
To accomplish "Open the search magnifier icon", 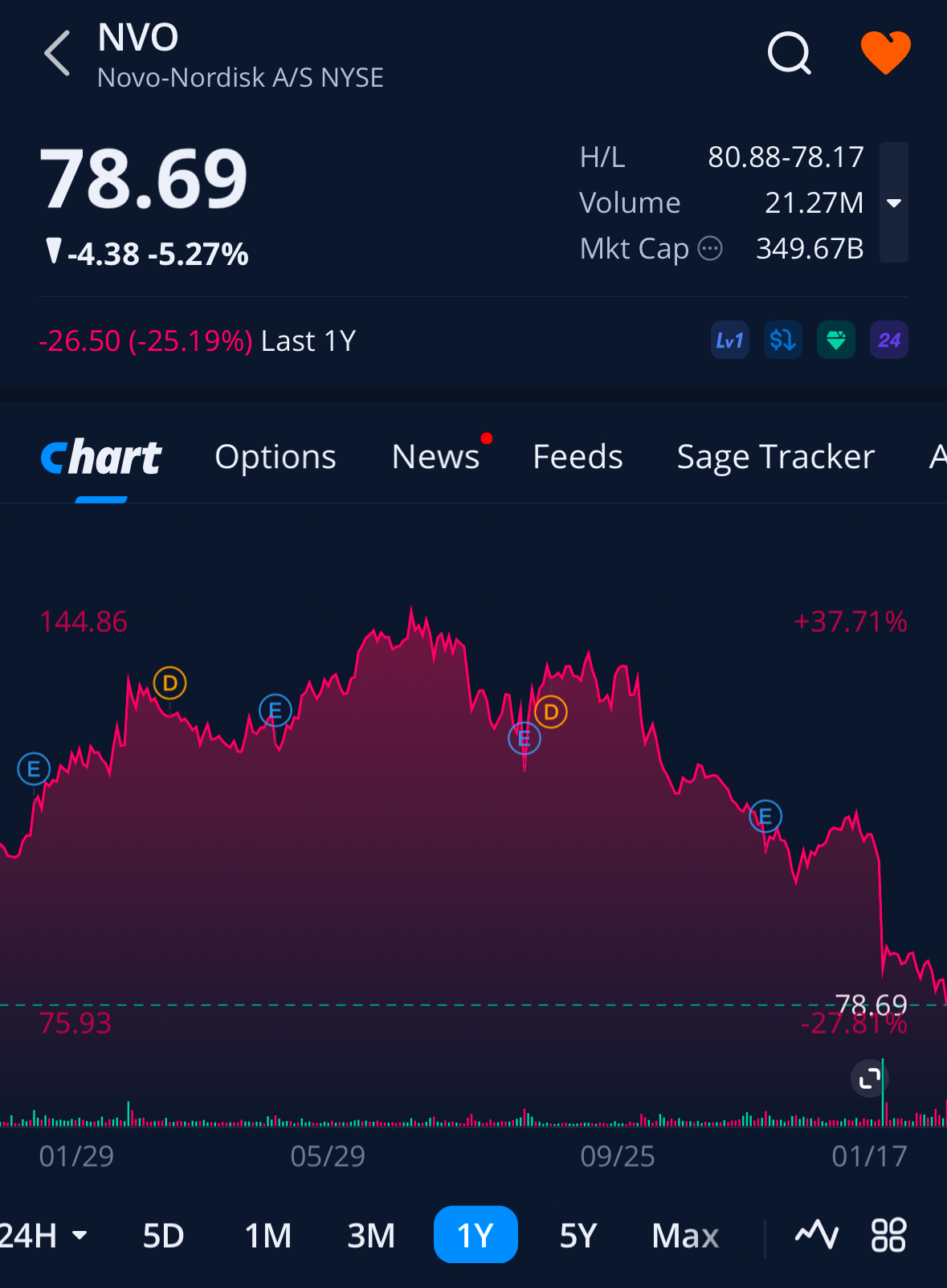I will [790, 53].
